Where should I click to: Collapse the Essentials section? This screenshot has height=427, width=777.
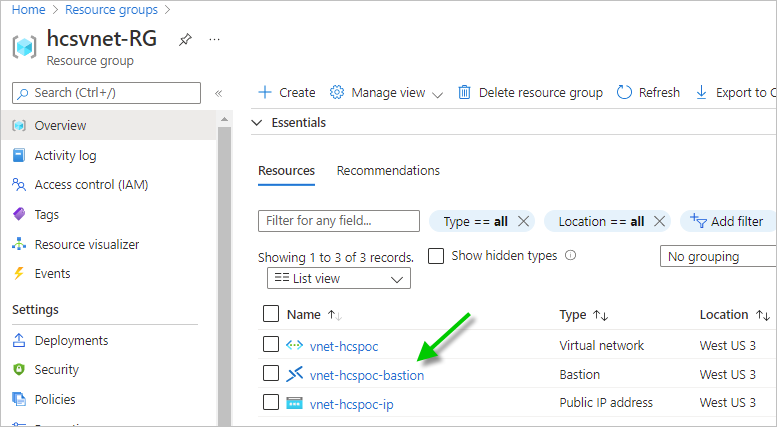pyautogui.click(x=257, y=123)
